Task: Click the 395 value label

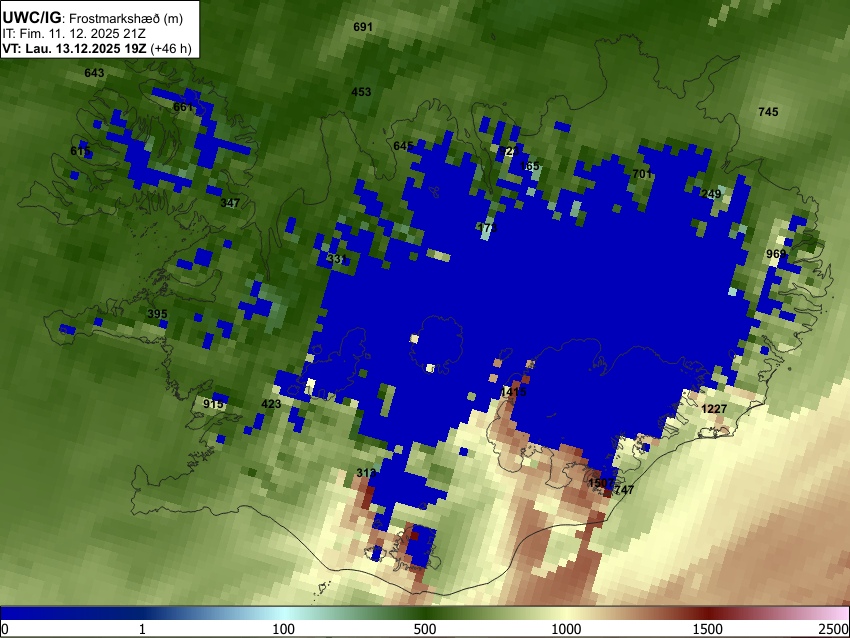Action: [157, 314]
